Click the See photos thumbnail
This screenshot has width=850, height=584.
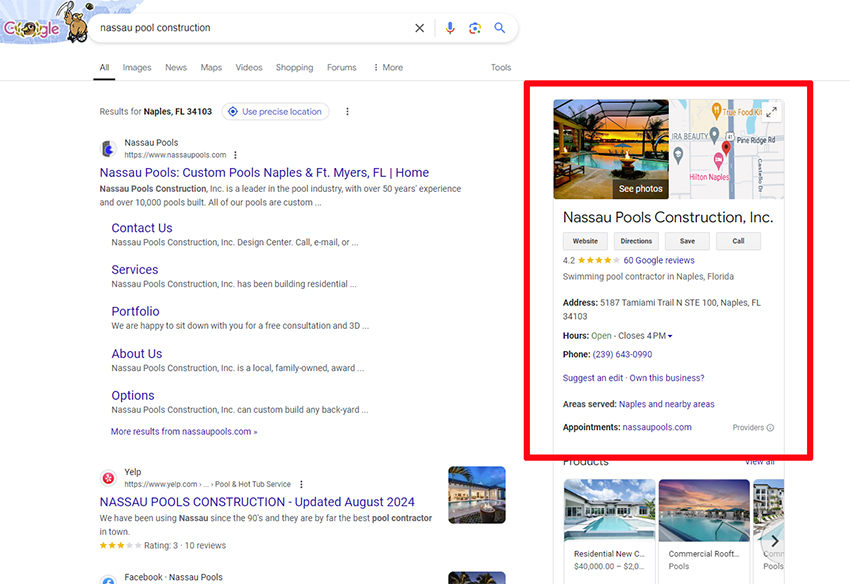(x=611, y=149)
